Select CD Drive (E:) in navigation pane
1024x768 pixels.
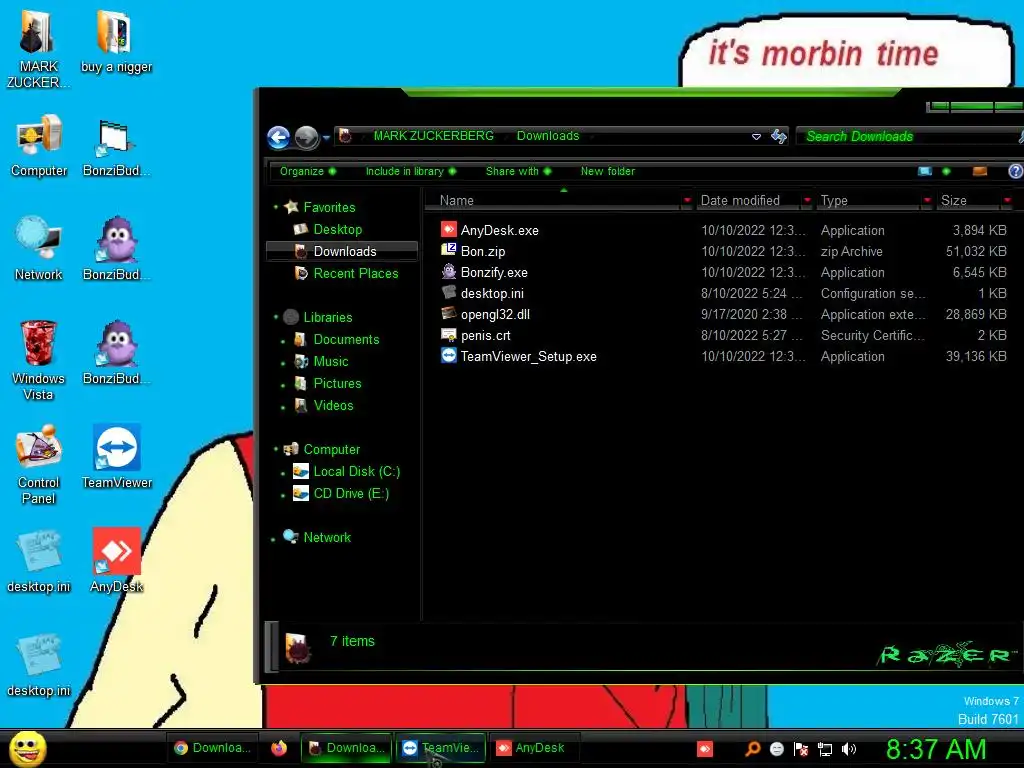(351, 493)
